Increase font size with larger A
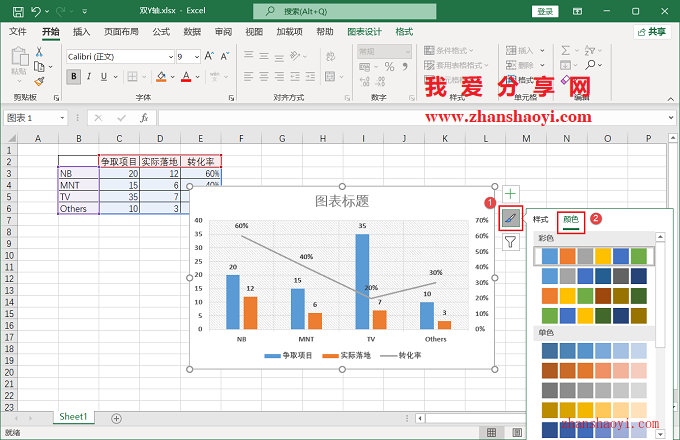680x440 pixels. click(x=209, y=56)
